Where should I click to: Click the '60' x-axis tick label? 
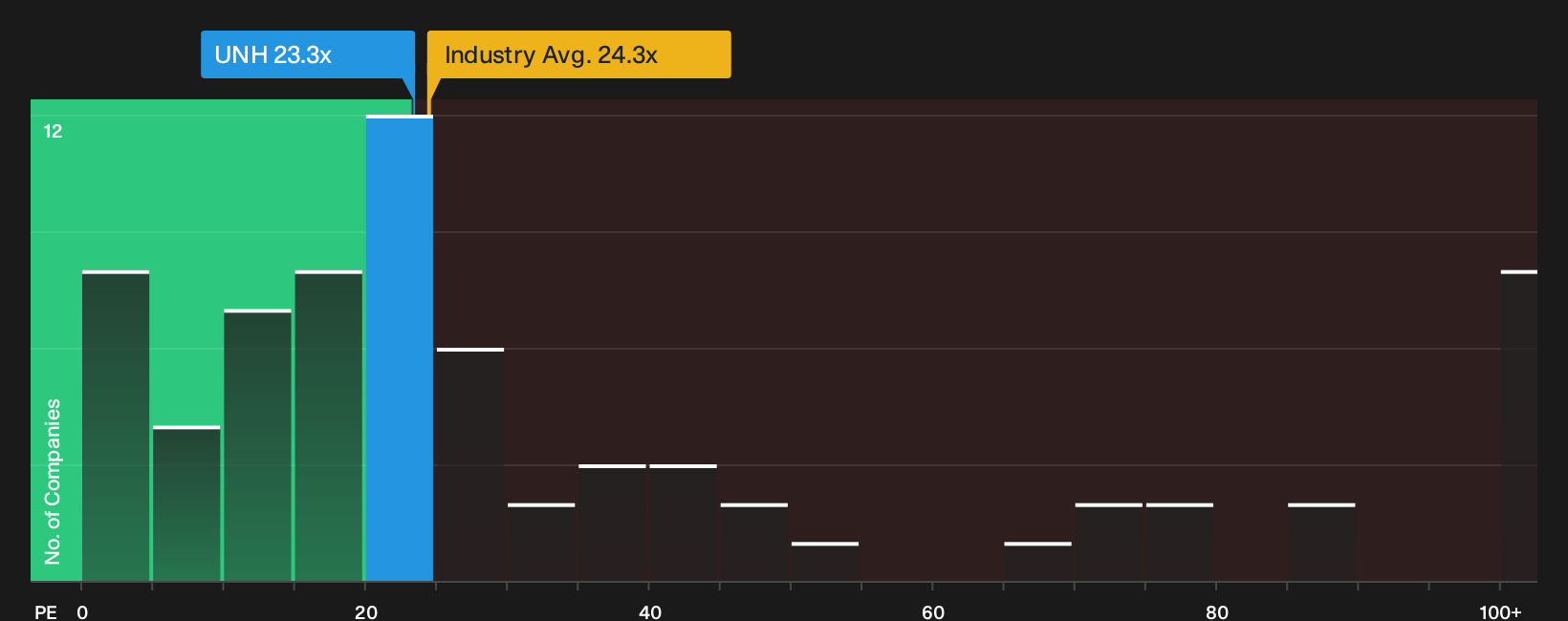click(x=933, y=612)
